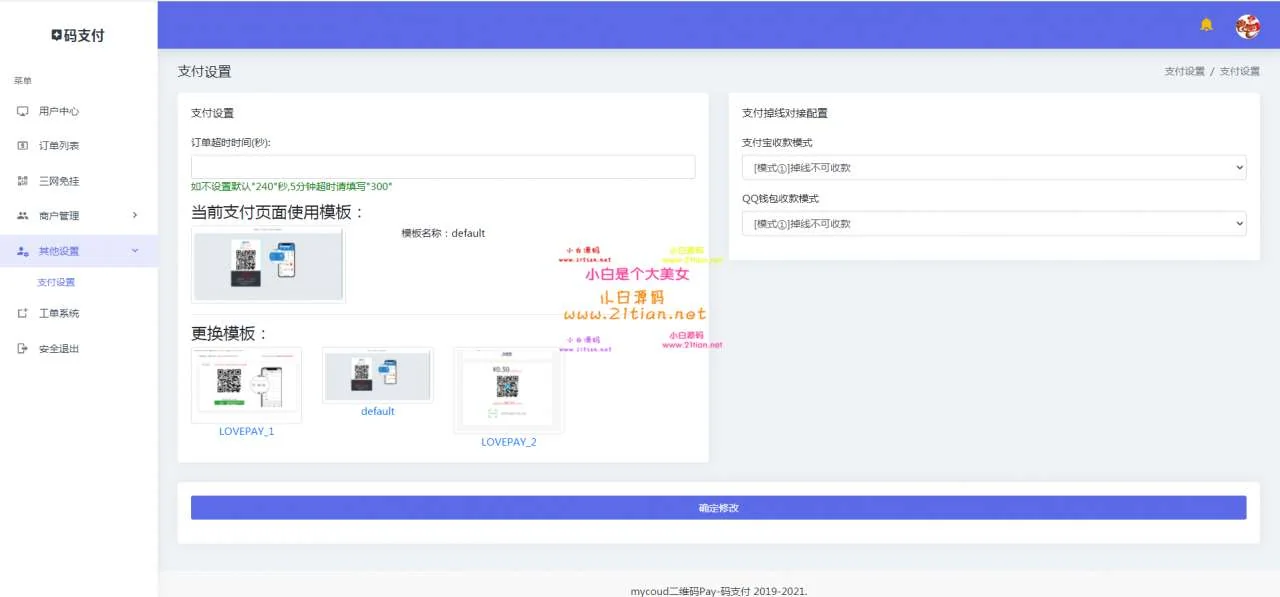The width and height of the screenshot is (1280, 597).
Task: Click the 商户管理 people icon
Action: (x=23, y=216)
